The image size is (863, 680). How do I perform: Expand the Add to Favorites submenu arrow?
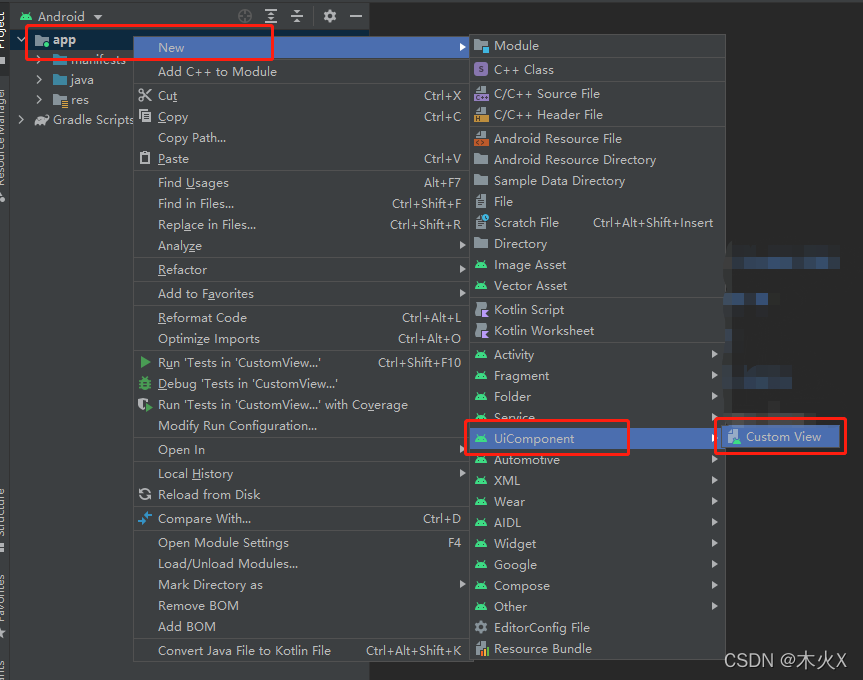coord(462,293)
